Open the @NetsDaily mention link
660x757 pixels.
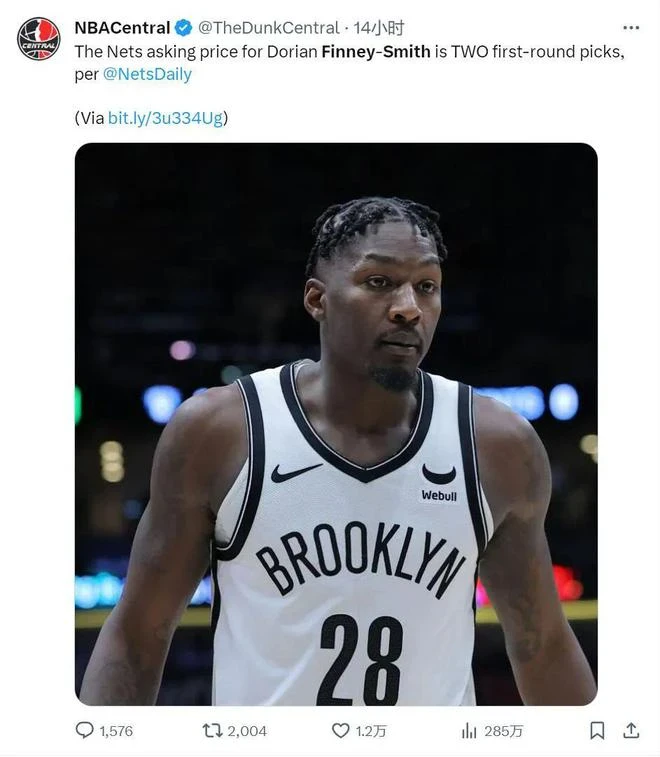click(x=147, y=74)
